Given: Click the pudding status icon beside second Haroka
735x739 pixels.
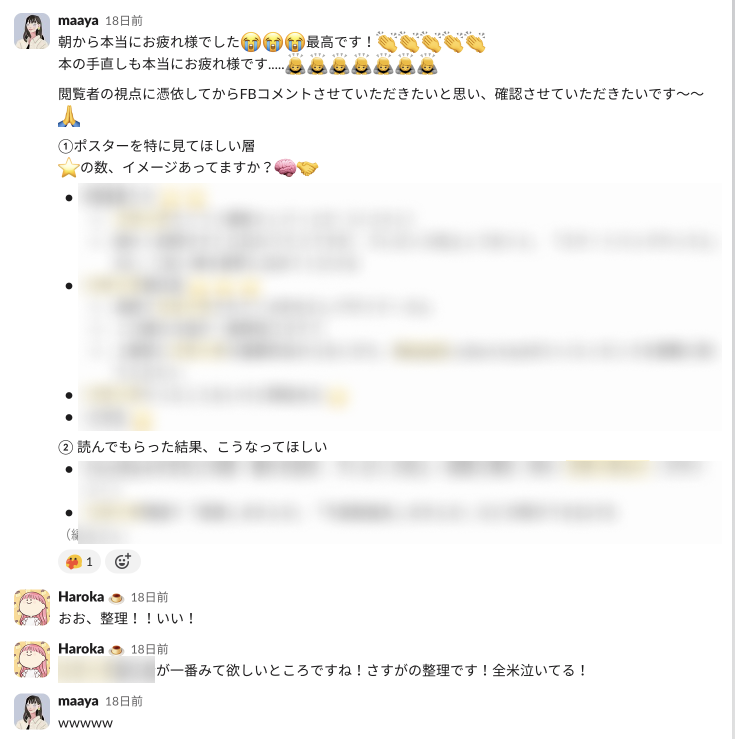Looking at the screenshot, I should click(x=116, y=650).
